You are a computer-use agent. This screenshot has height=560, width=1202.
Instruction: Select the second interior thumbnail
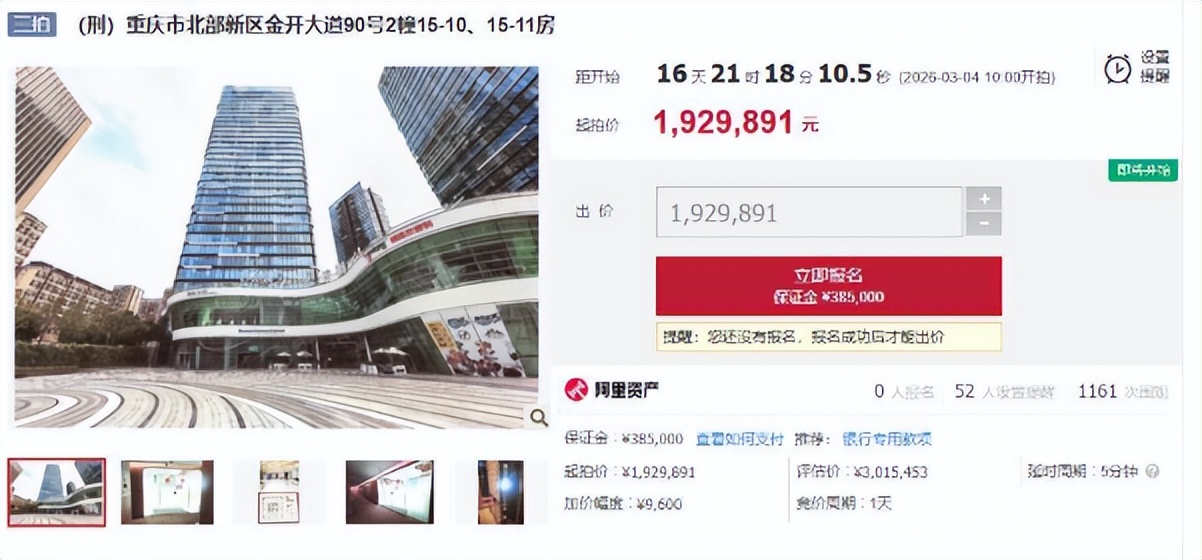coord(168,492)
